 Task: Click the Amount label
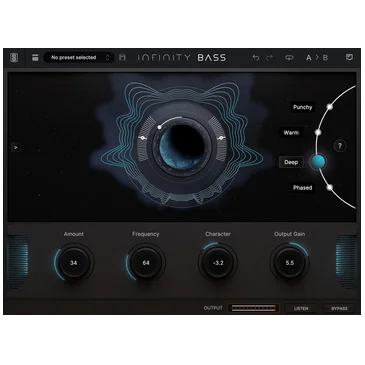[74, 234]
